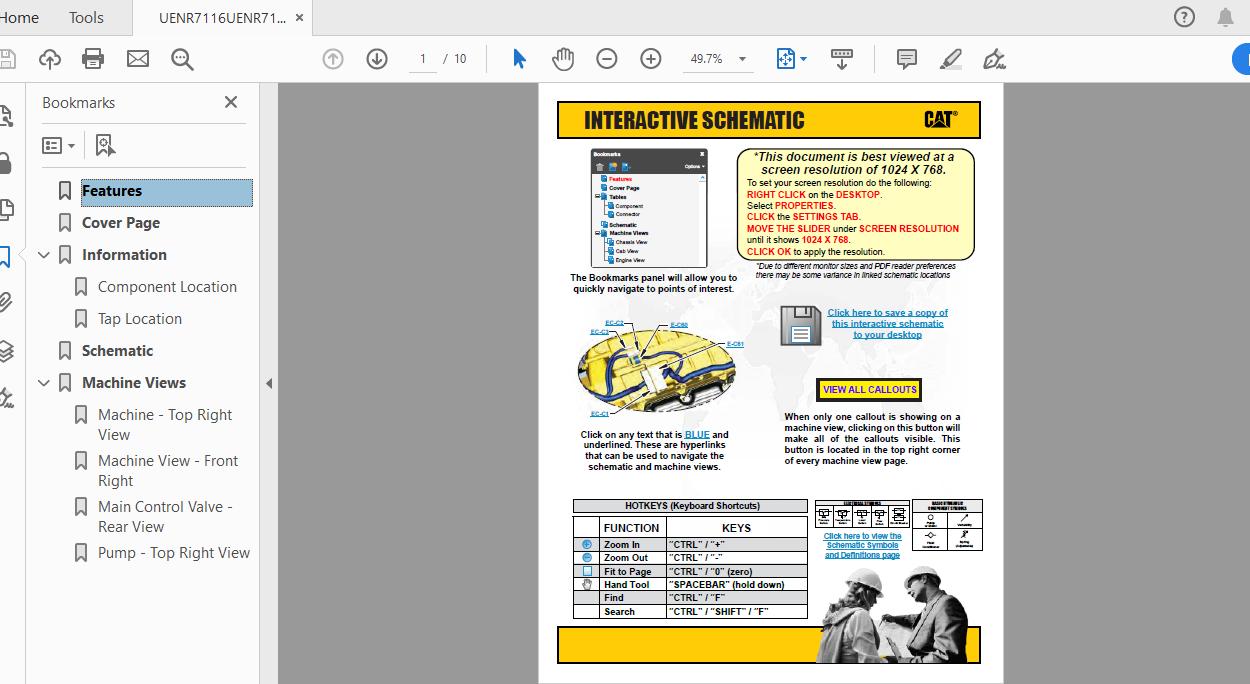Screen dimensions: 1250x684
Task: Open the Schematic bookmark
Action: point(117,351)
